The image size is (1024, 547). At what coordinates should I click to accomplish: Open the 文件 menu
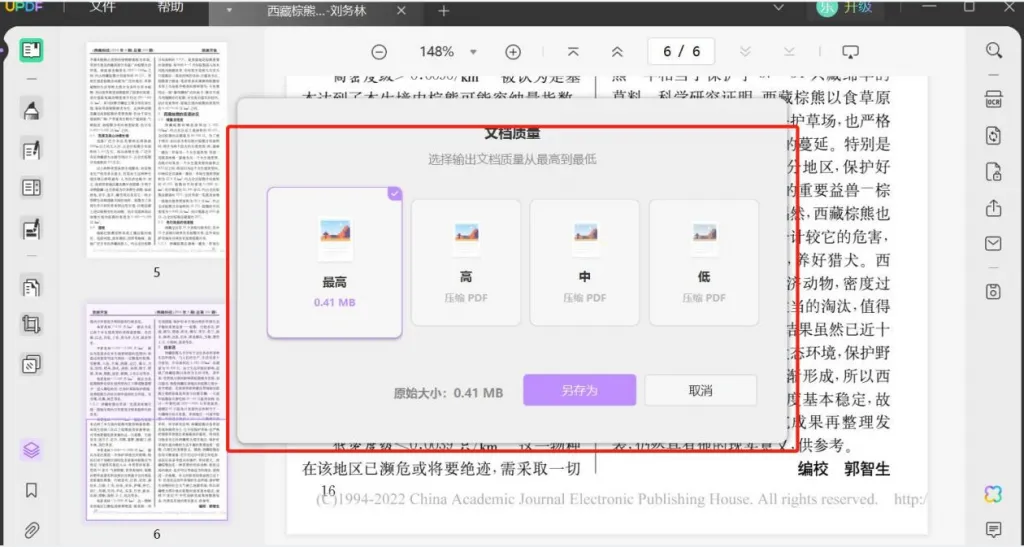click(x=103, y=7)
